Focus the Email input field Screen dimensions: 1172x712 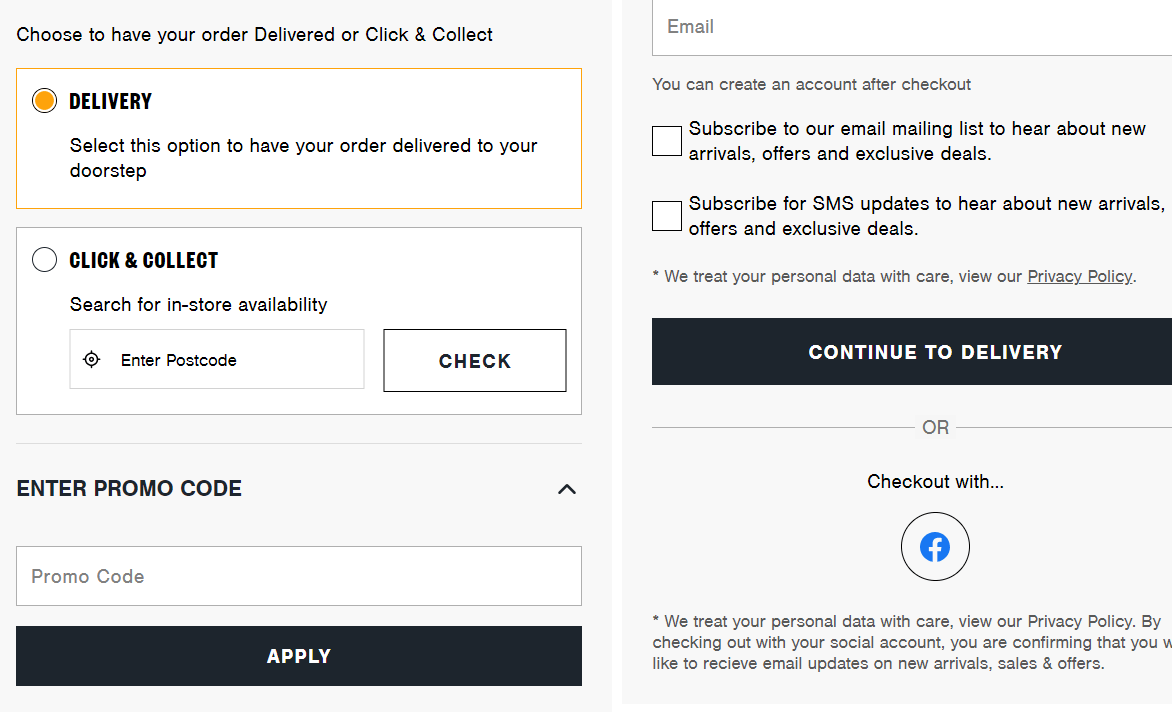(900, 27)
